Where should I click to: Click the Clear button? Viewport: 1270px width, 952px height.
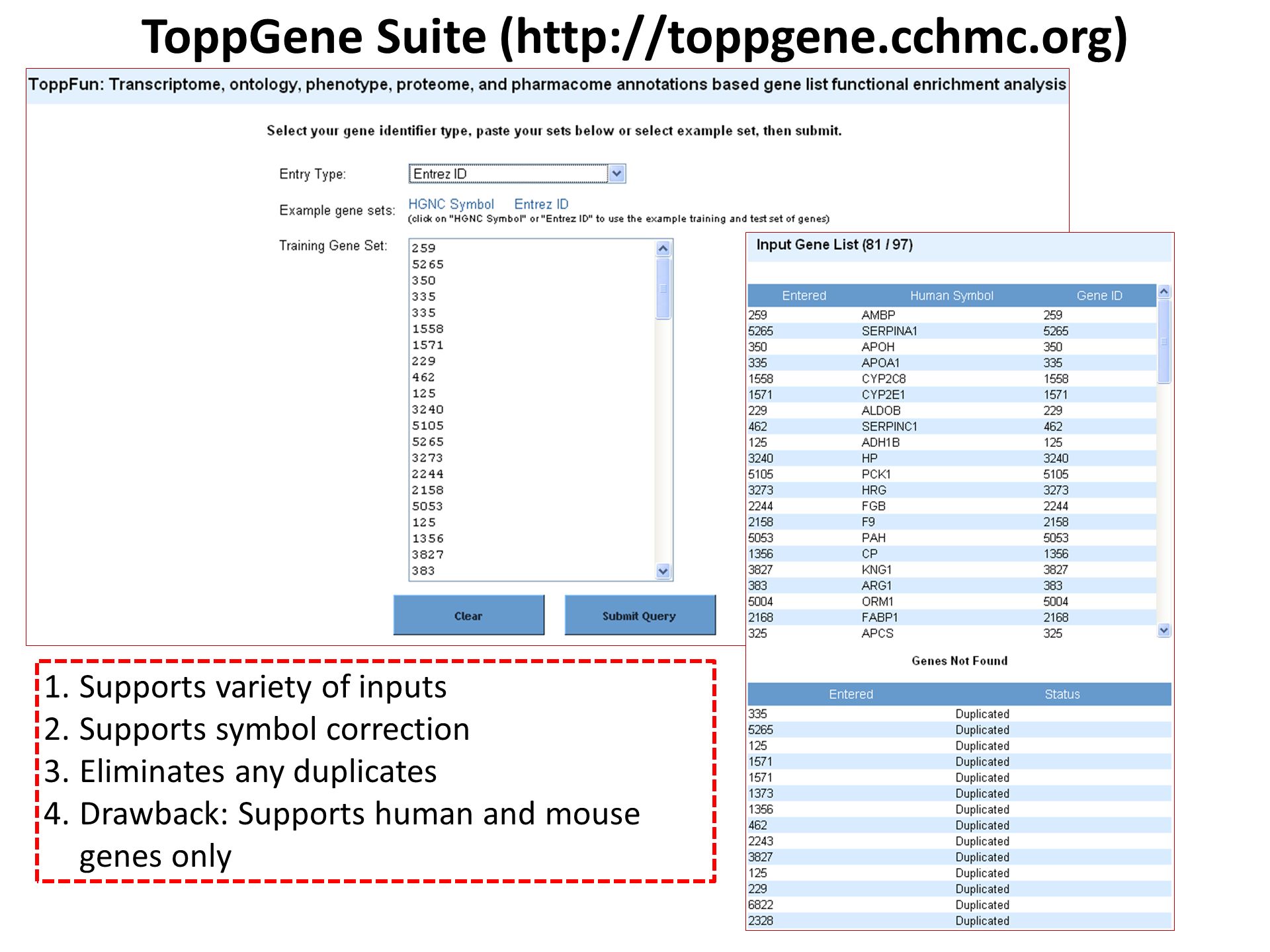coord(468,615)
